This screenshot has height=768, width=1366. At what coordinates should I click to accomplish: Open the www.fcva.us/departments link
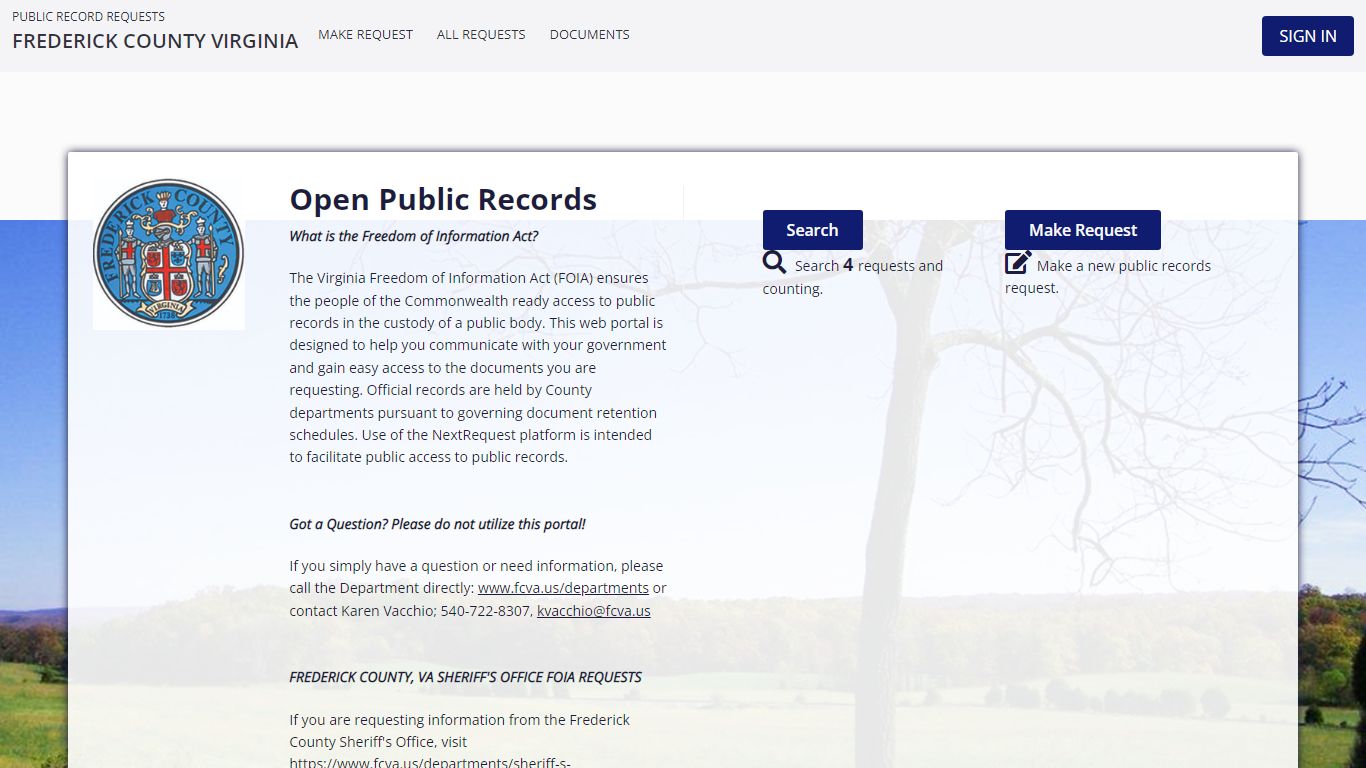[x=563, y=588]
